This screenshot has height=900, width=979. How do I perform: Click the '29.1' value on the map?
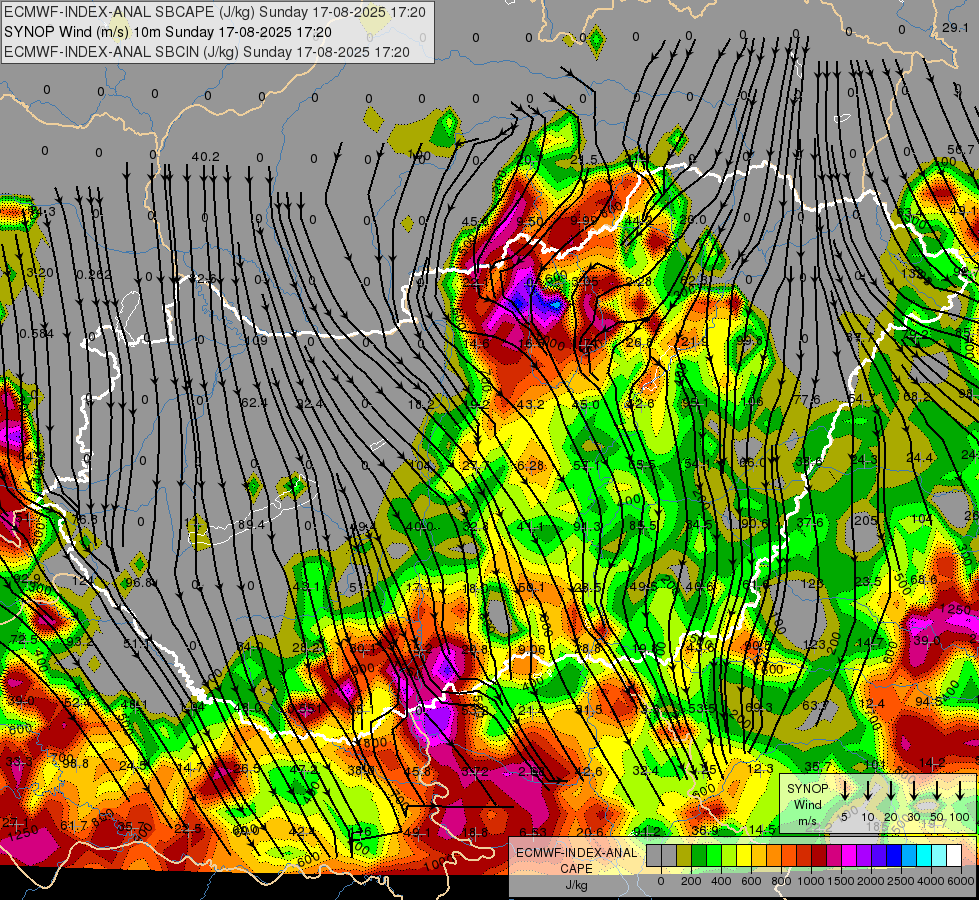[x=955, y=27]
